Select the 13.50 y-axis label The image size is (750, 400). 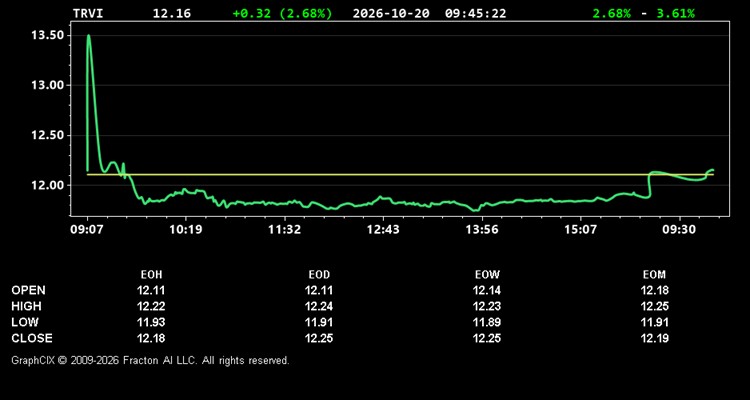47,36
